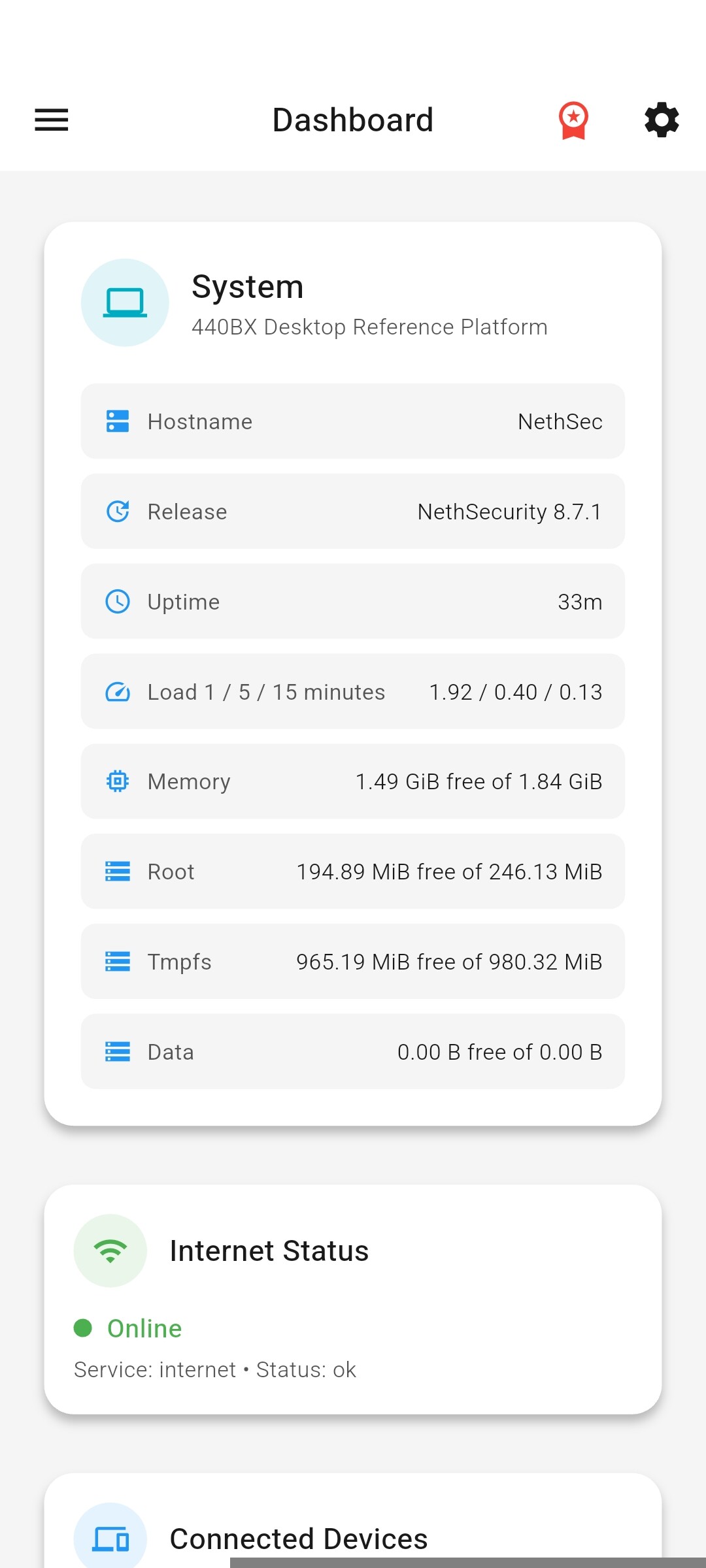Open the Connected Devices card heading
Image resolution: width=706 pixels, height=1568 pixels.
click(299, 1539)
